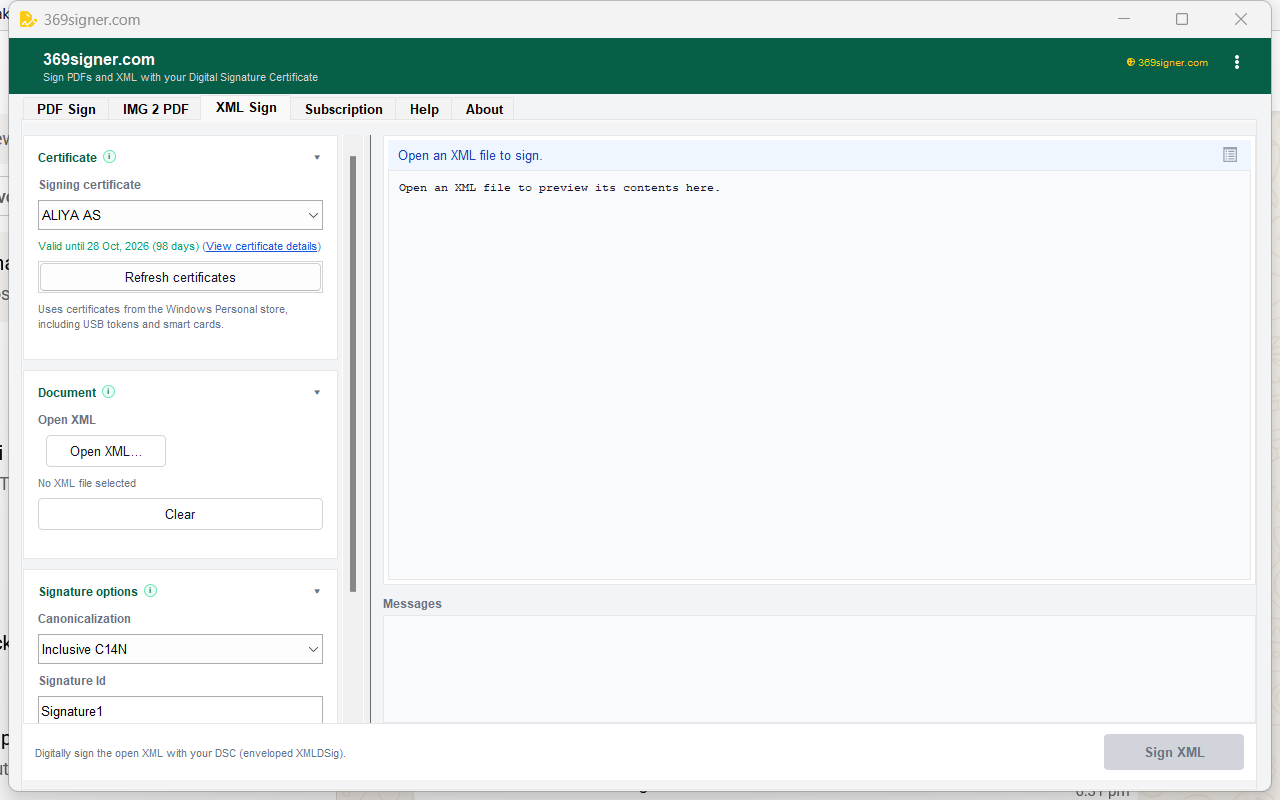Click the left panel vertical scrollbar
1280x800 pixels.
pyautogui.click(x=353, y=374)
